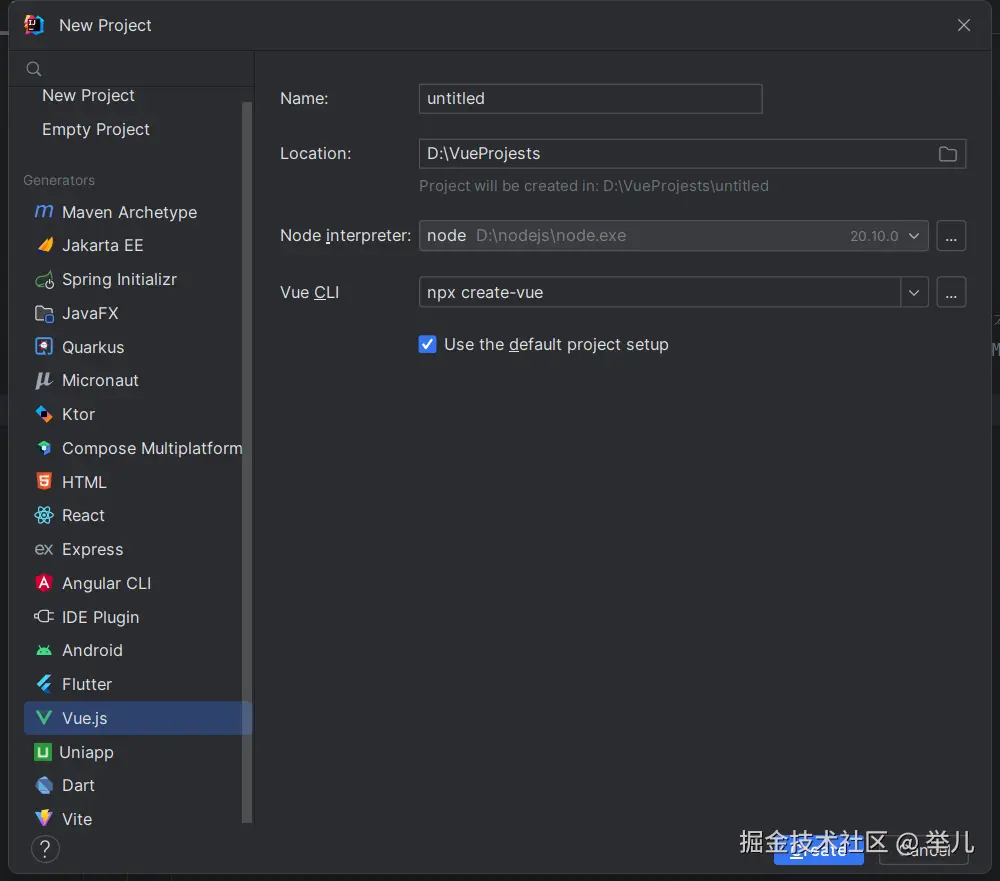Click the Vite logo icon
Image resolution: width=1000 pixels, height=881 pixels.
pos(43,818)
